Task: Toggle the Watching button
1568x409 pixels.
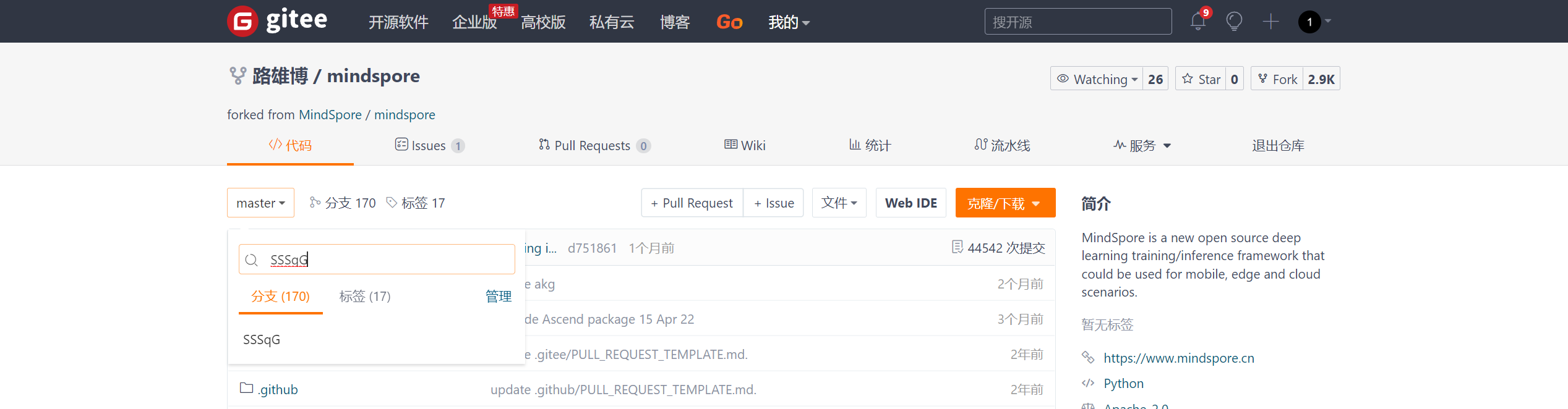Action: pyautogui.click(x=1096, y=79)
